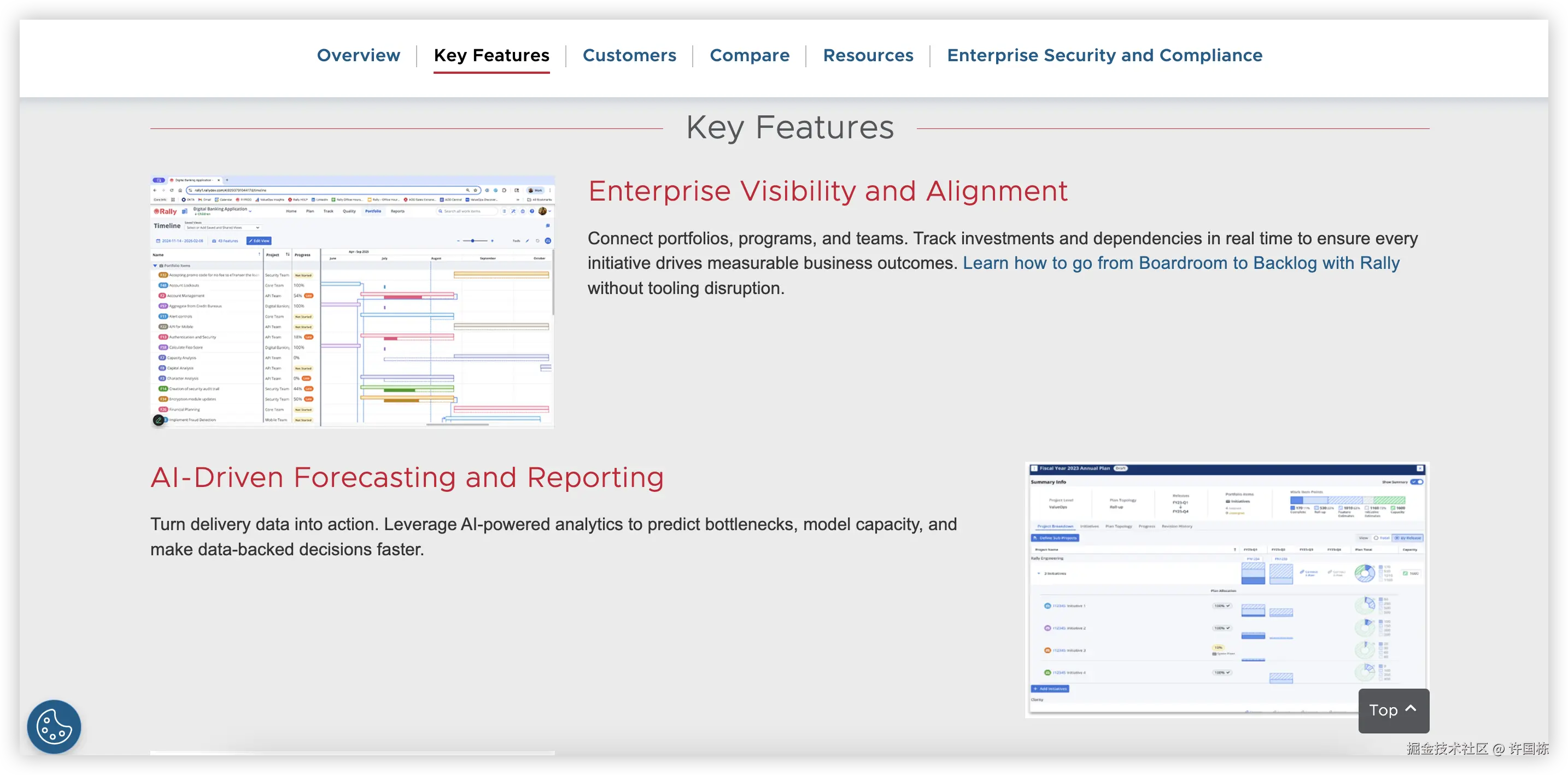1568x775 pixels.
Task: Open Initiative 1 100% allocation dropdown
Action: (1222, 606)
